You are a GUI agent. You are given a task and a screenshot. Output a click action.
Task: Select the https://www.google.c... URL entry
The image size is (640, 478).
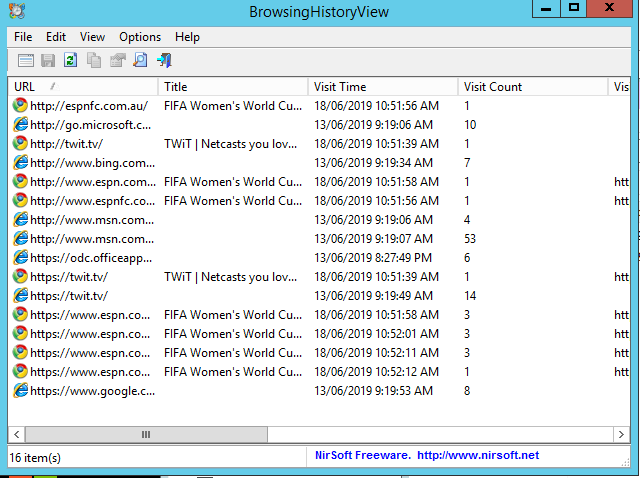pos(93,391)
